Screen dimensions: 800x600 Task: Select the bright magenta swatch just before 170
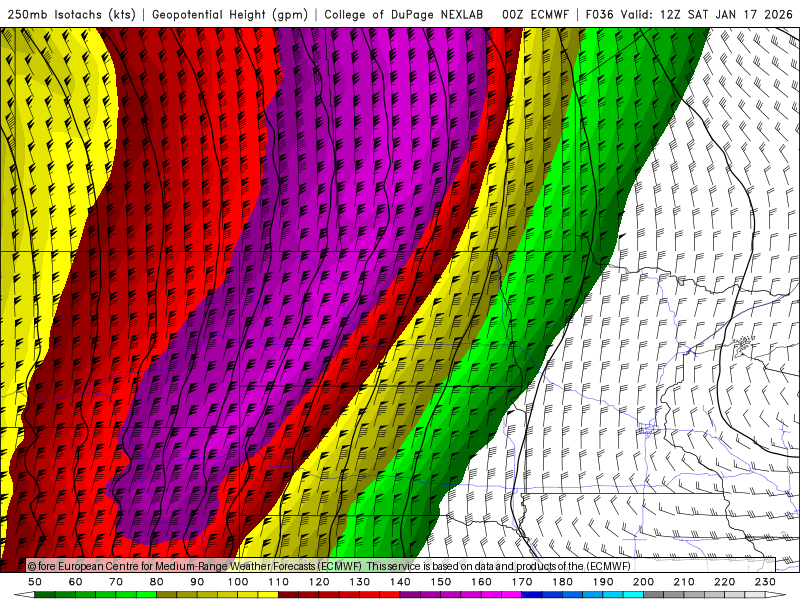511,595
